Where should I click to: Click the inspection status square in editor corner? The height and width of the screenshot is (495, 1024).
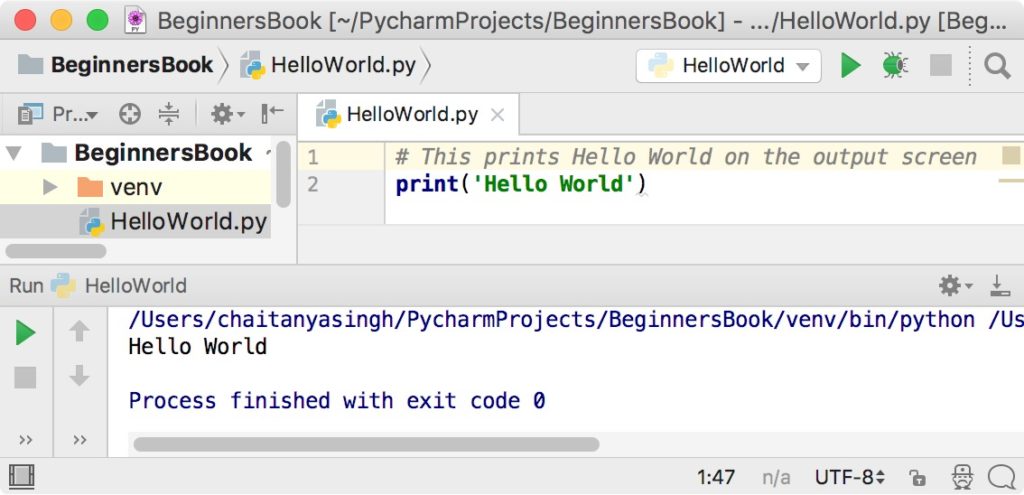(x=1011, y=155)
